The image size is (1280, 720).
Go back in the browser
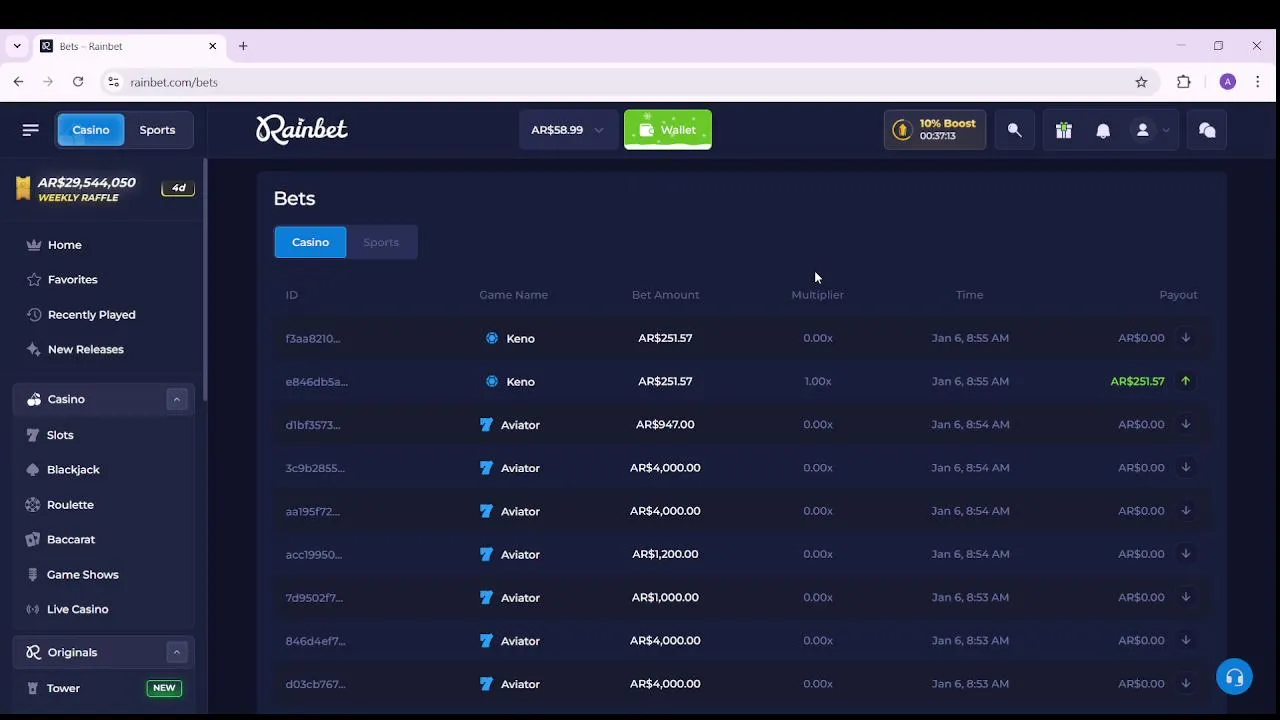point(18,82)
